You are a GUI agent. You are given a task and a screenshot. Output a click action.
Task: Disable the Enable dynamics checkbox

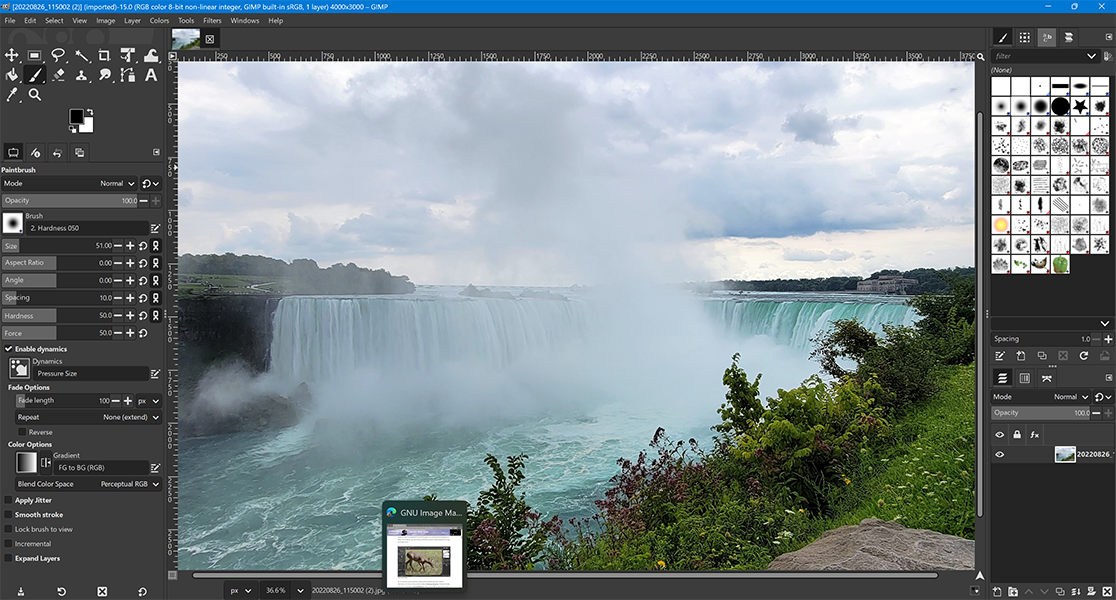pos(9,349)
